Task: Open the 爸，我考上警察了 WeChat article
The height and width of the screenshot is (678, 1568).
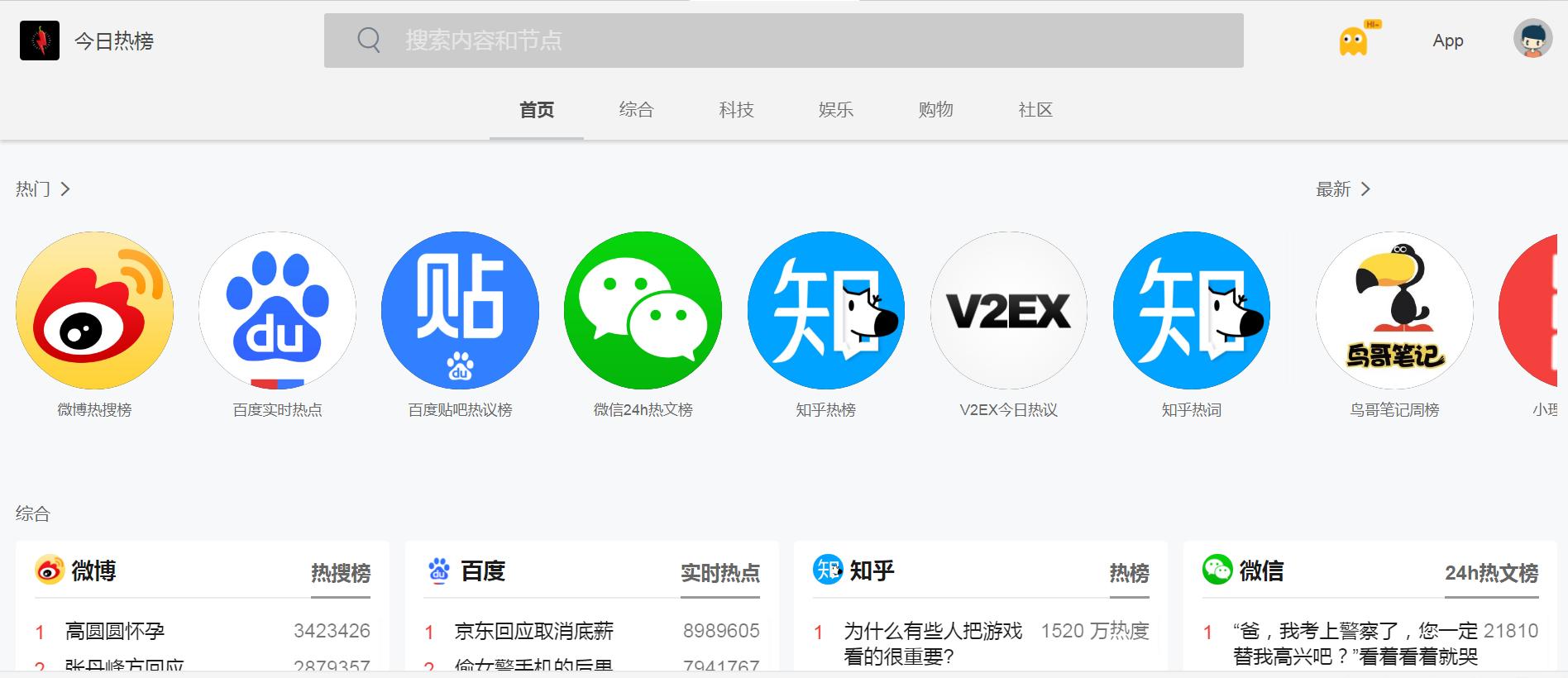Action: pos(1355,644)
